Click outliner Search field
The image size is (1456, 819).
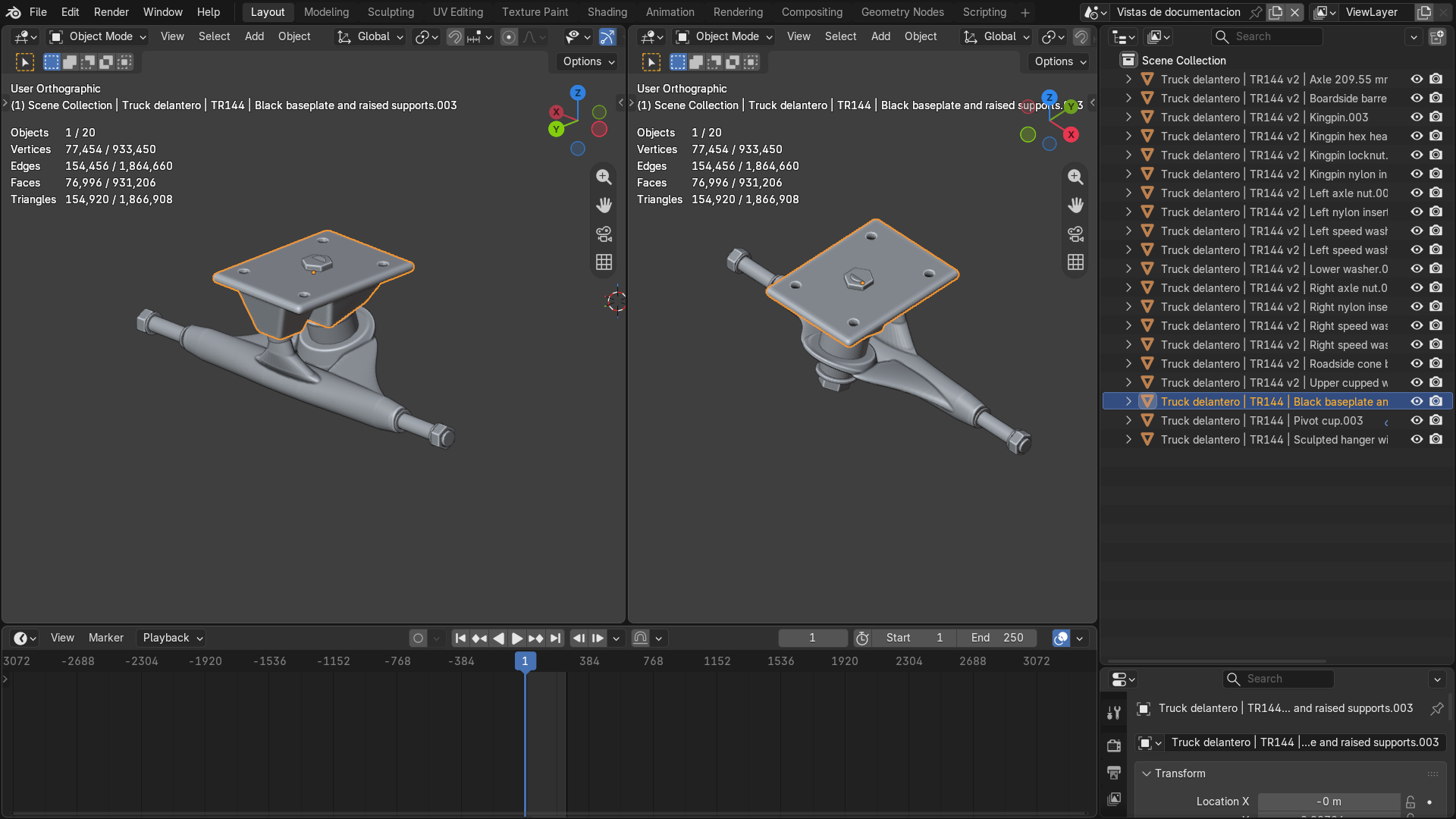[1266, 36]
